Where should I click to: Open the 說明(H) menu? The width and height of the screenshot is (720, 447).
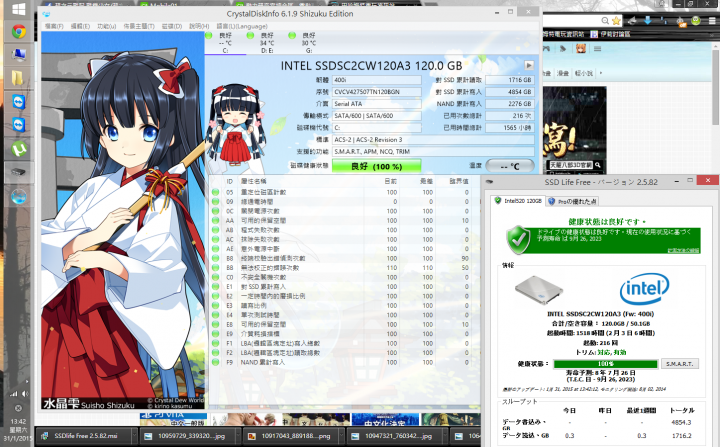199,26
